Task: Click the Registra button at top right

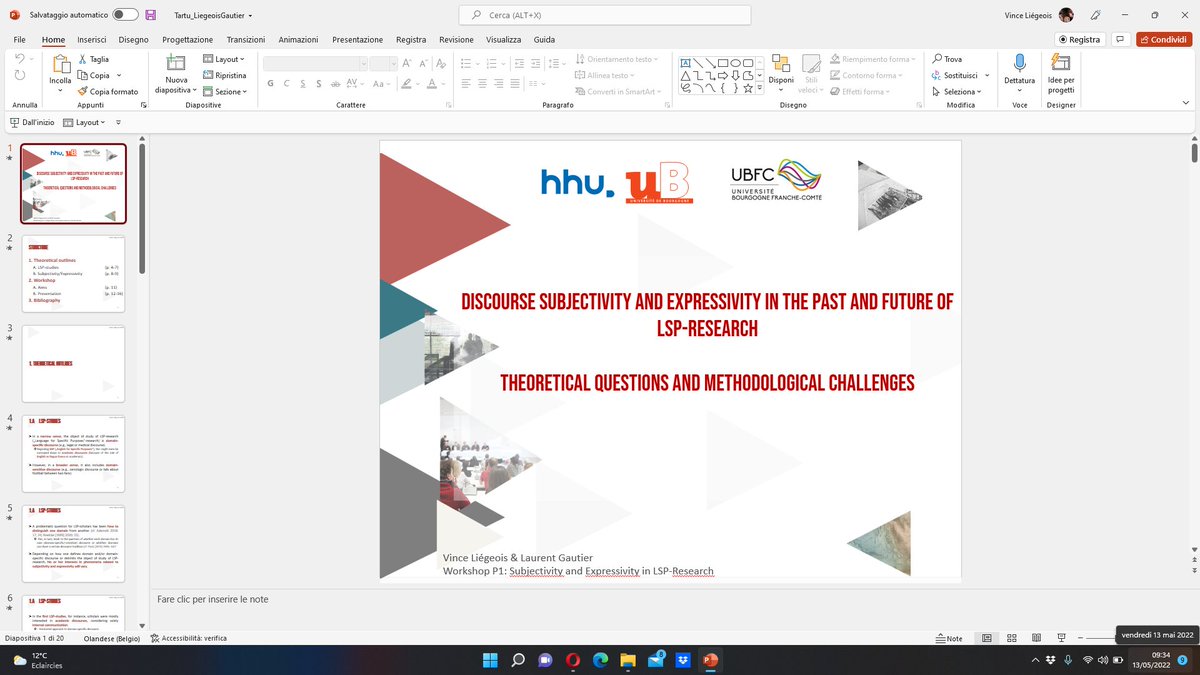Action: pyautogui.click(x=1079, y=39)
